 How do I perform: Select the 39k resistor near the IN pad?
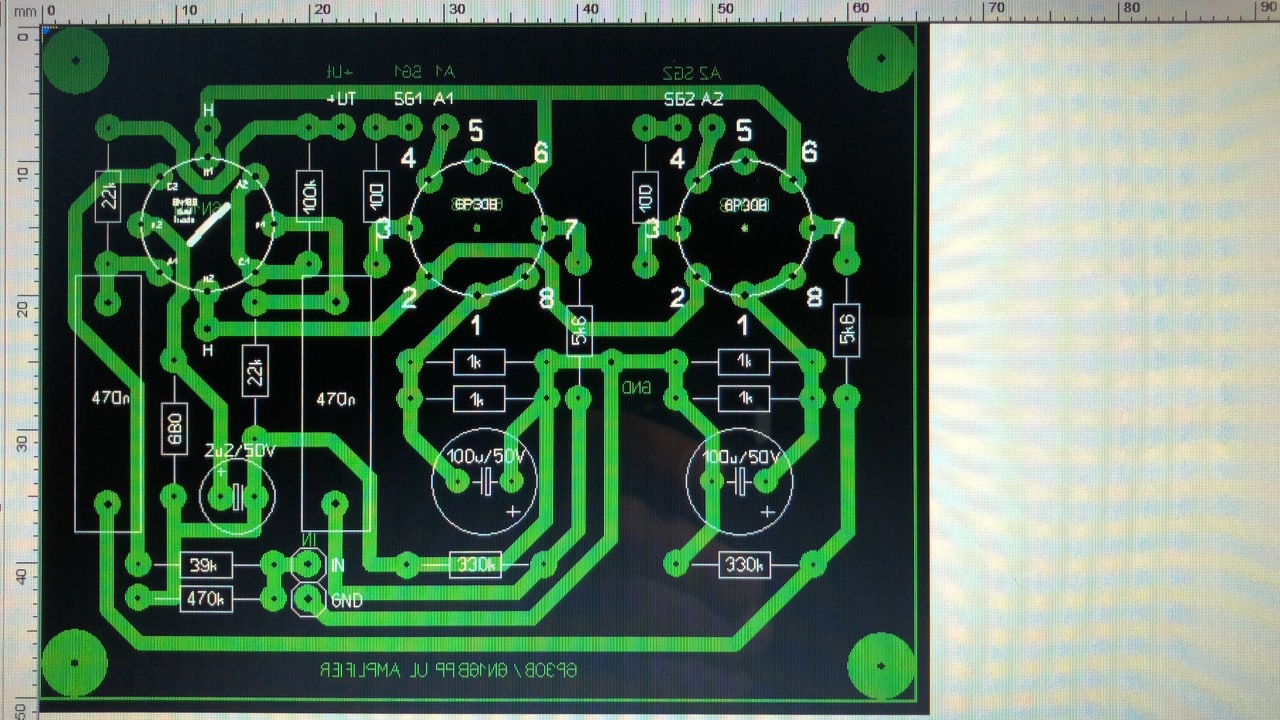(206, 565)
